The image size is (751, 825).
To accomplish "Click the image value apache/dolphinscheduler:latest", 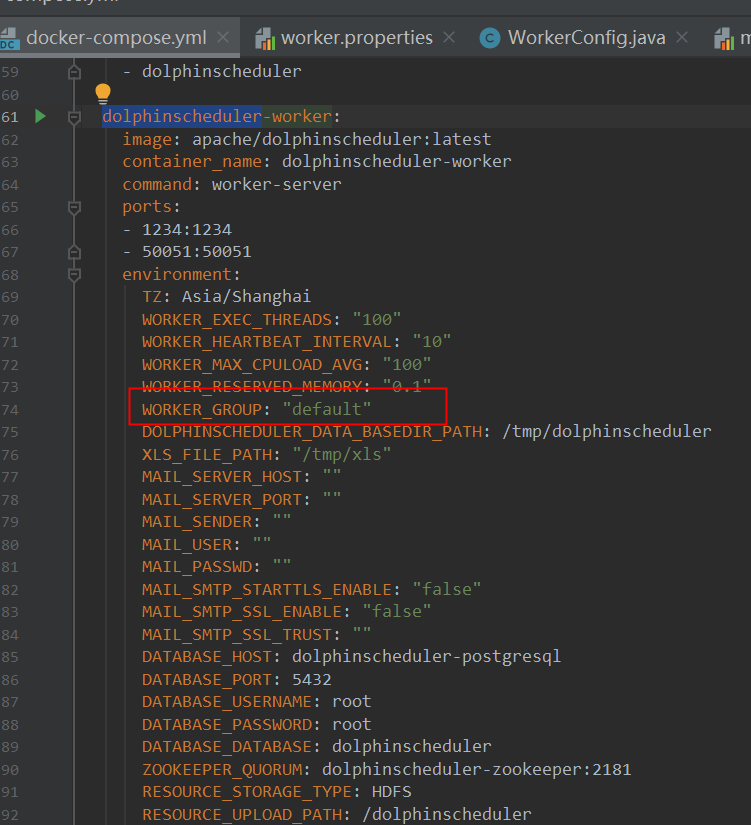I will pos(342,139).
